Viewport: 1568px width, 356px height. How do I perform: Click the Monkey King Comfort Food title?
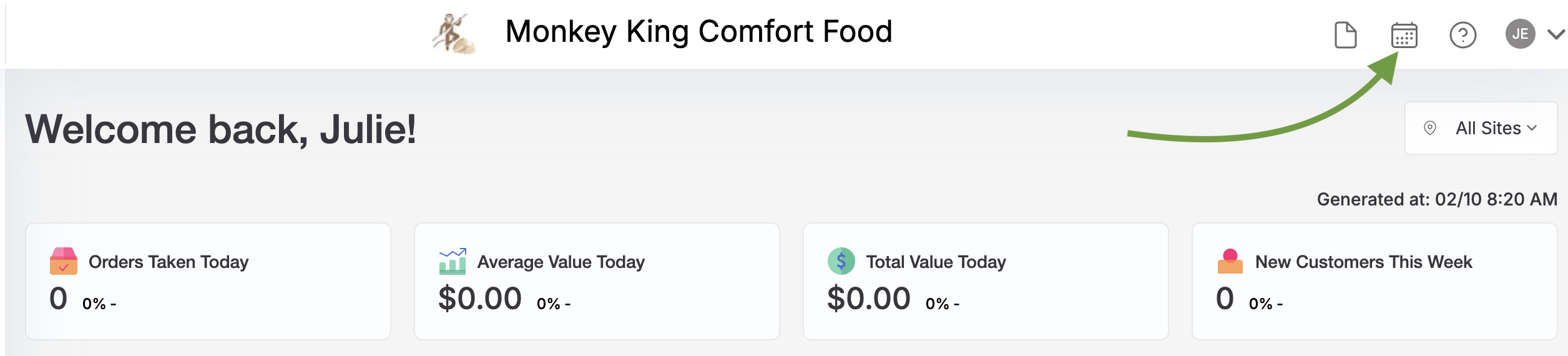[x=698, y=31]
